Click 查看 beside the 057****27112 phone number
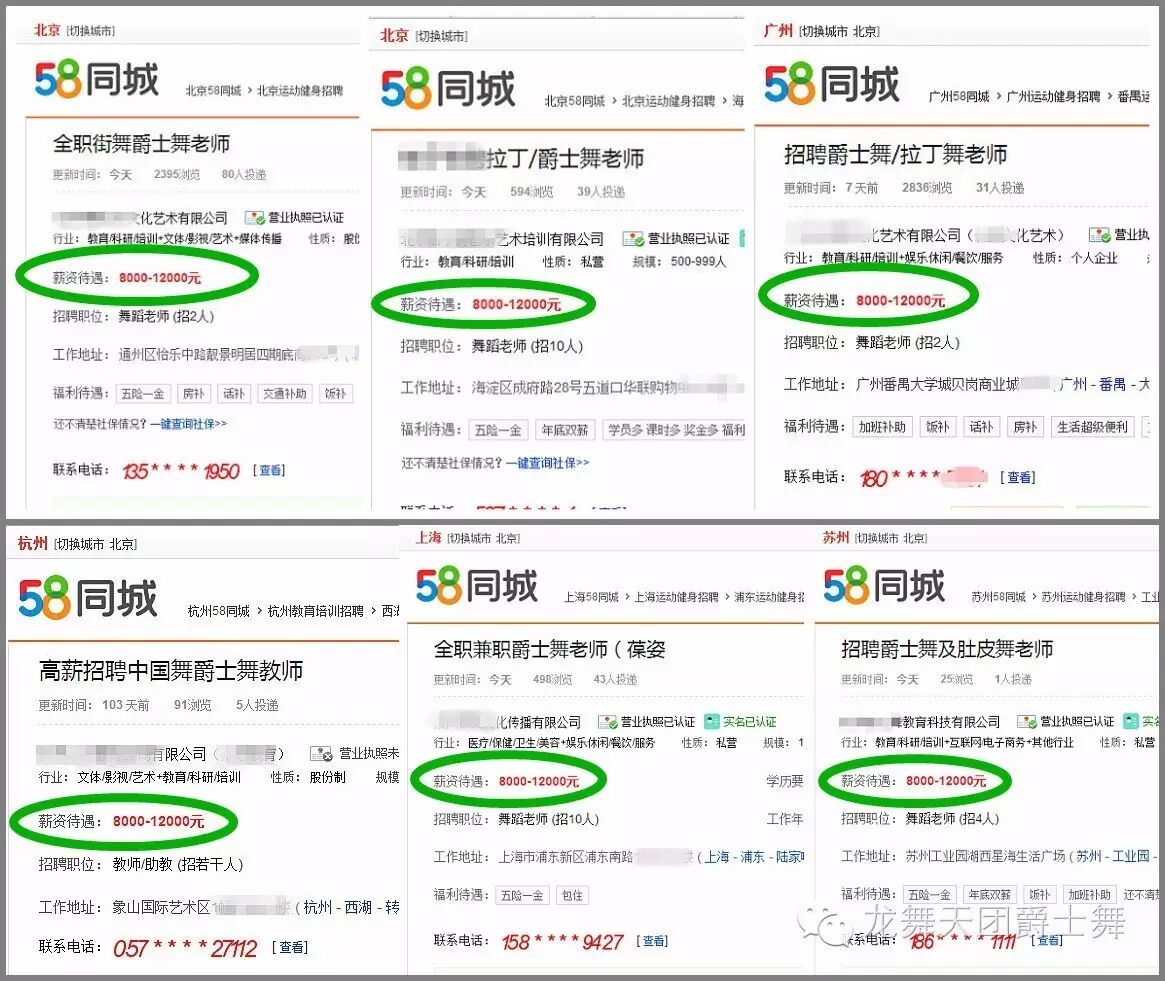The image size is (1165, 981). pyautogui.click(x=290, y=947)
